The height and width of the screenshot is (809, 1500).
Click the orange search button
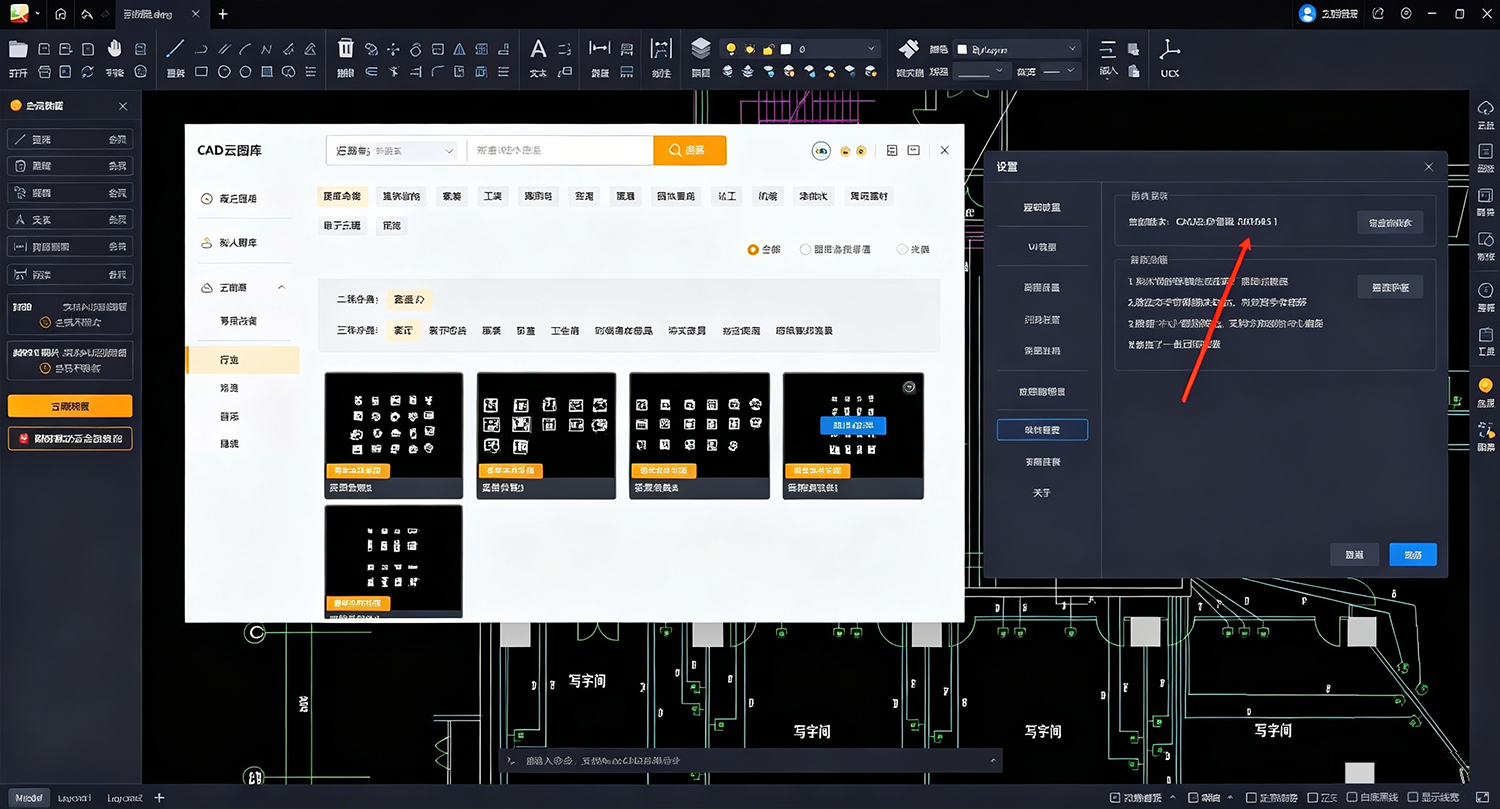pos(689,150)
